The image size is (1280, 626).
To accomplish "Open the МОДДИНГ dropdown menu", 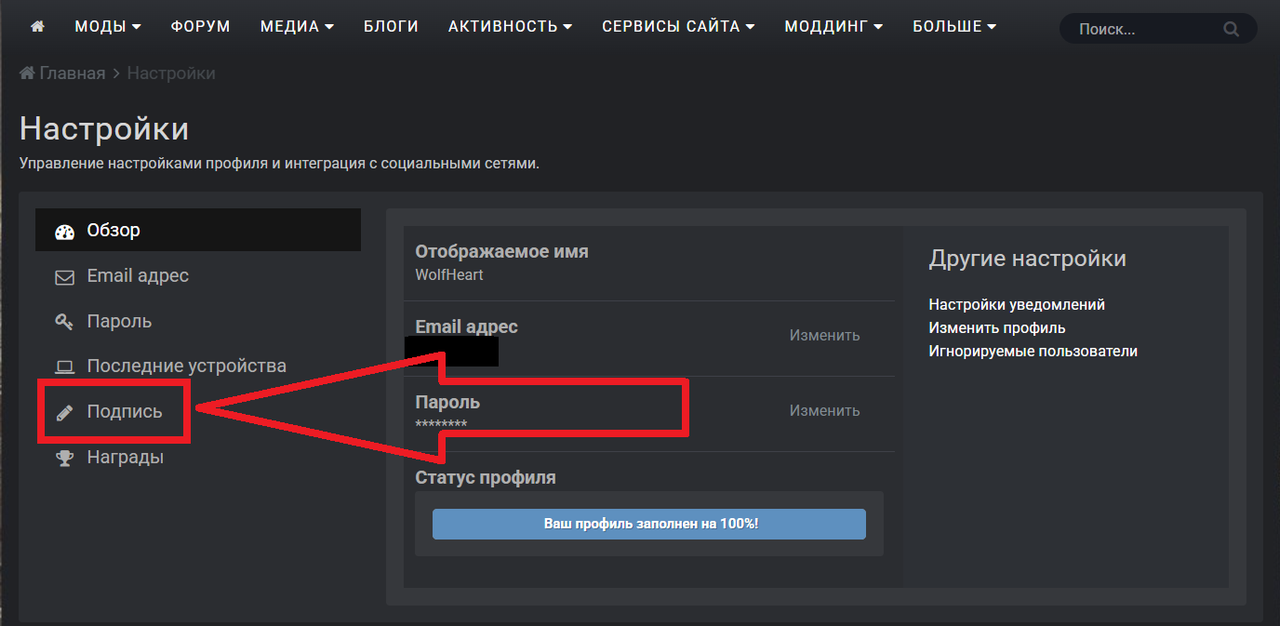I will click(834, 27).
